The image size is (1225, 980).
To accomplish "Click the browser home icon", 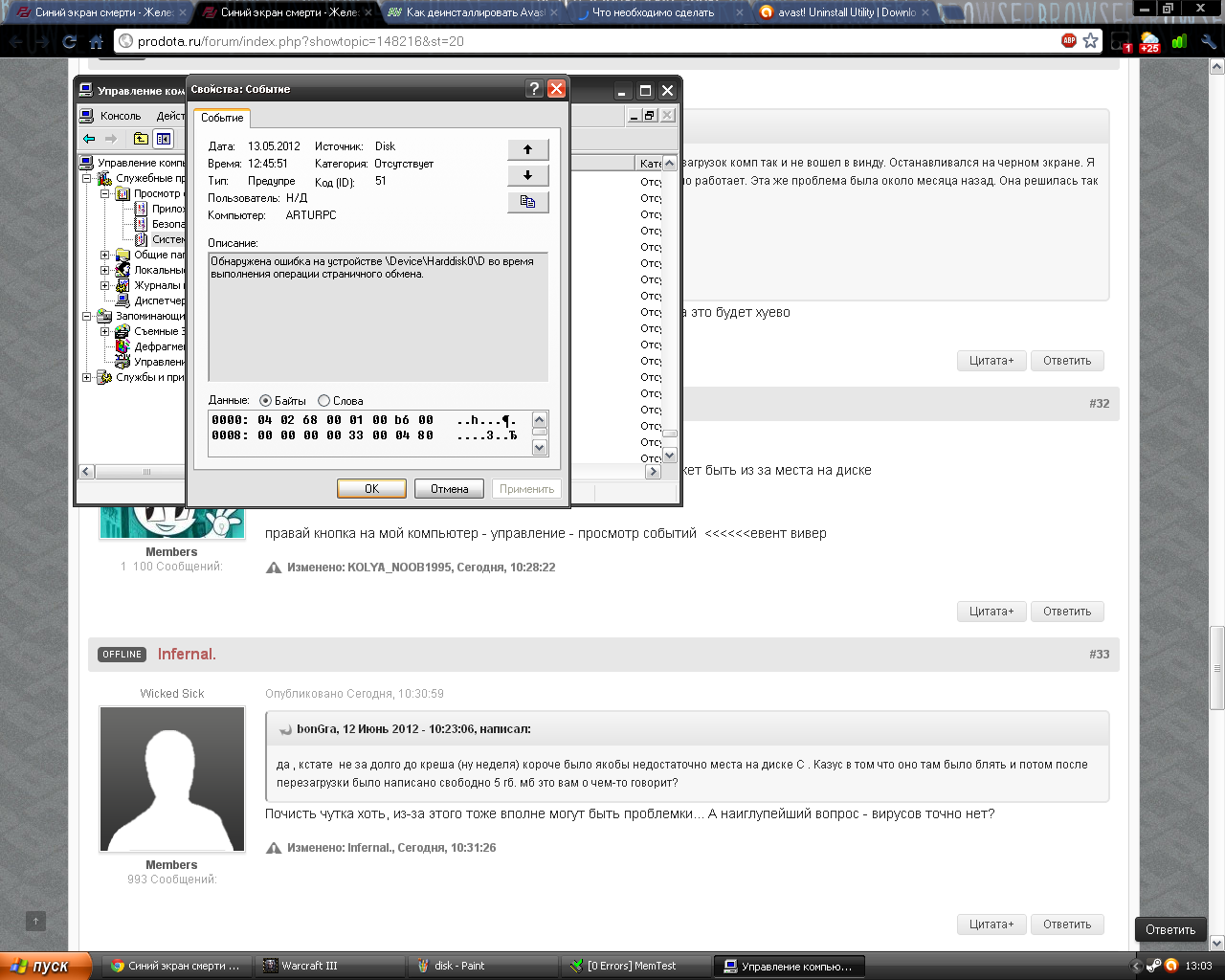I will (x=96, y=41).
